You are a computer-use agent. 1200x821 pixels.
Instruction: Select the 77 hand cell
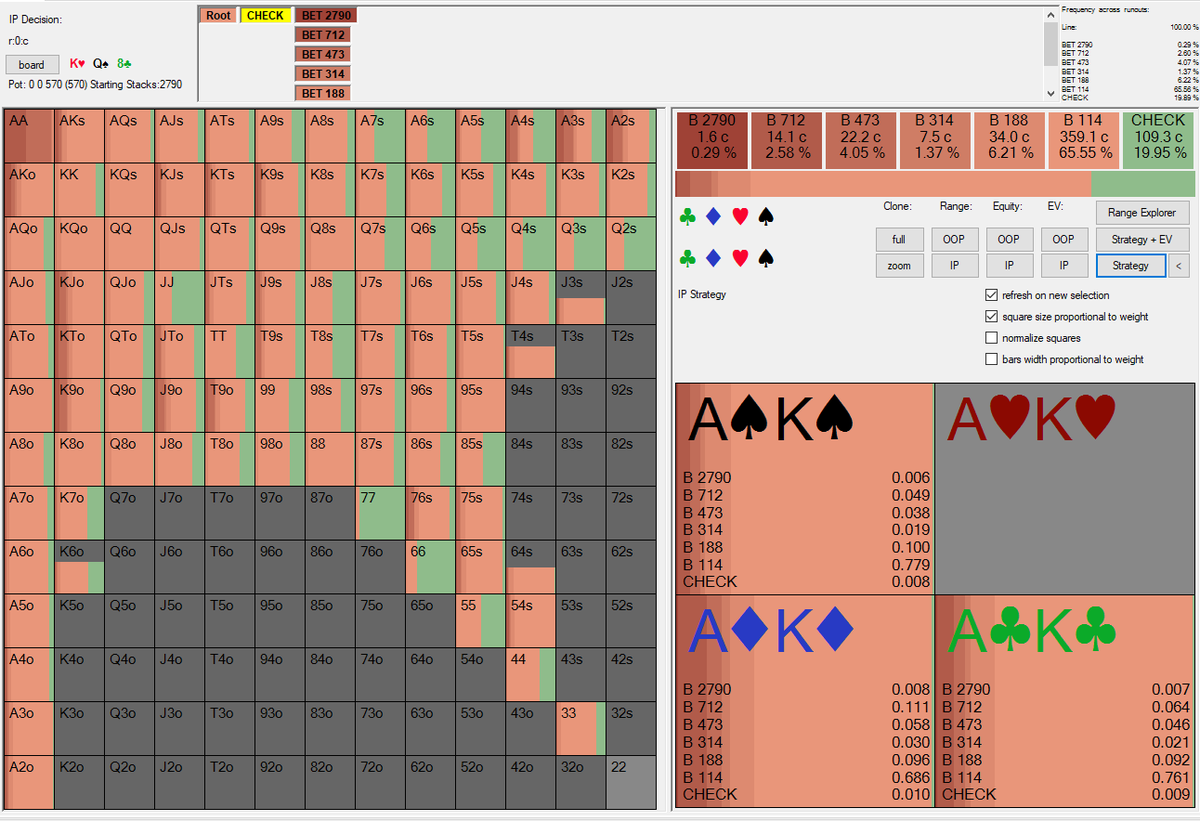point(380,513)
